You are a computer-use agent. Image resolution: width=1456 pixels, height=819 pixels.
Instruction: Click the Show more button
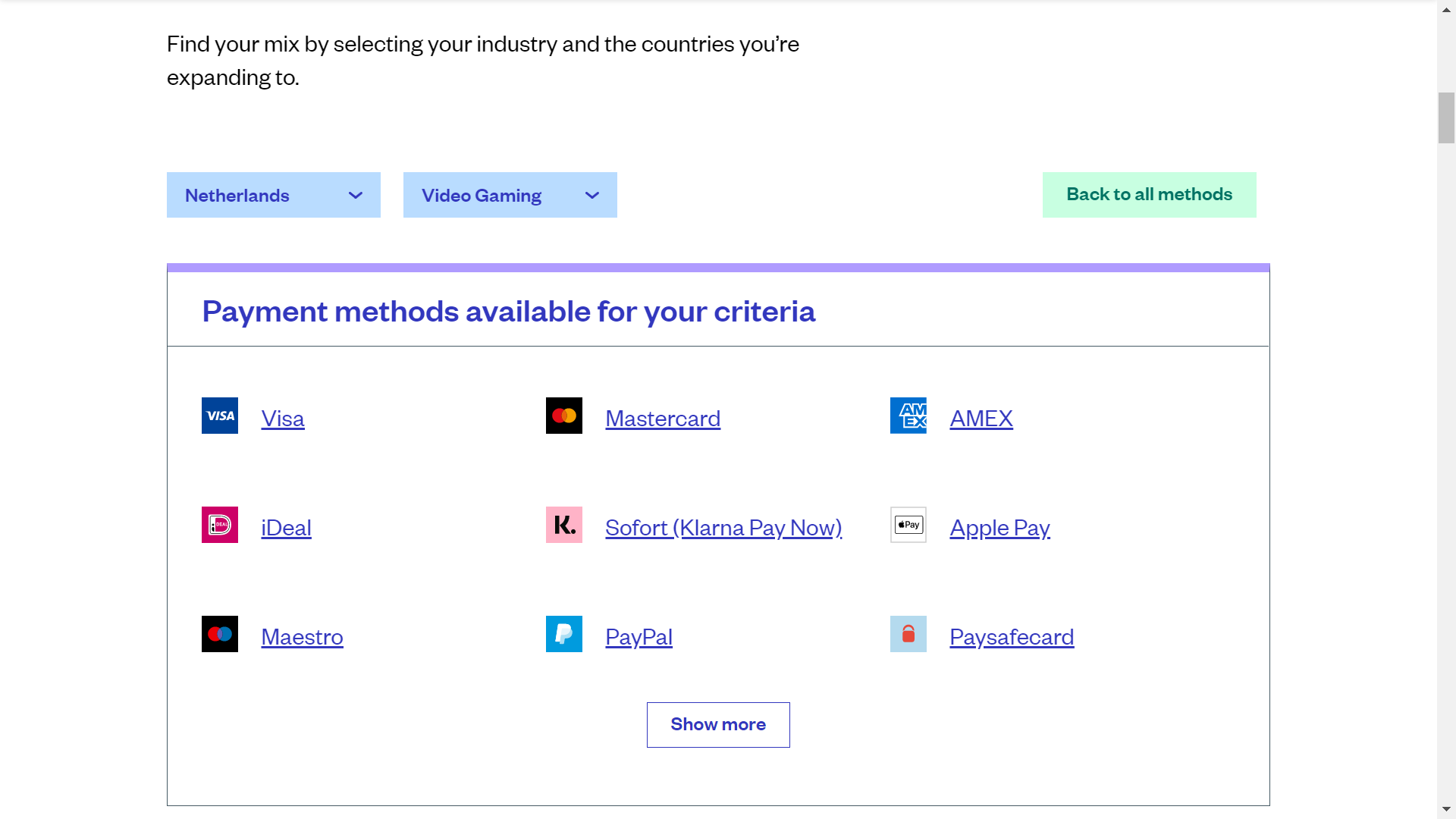click(x=718, y=725)
